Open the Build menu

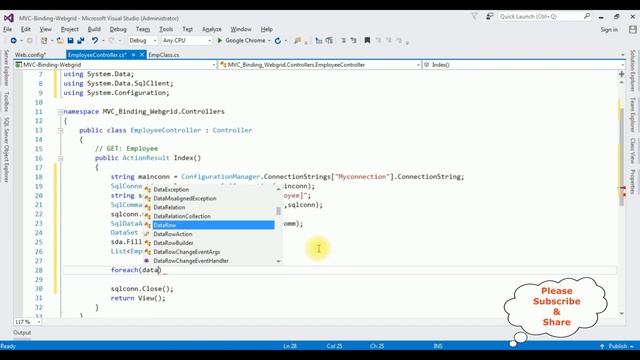[x=94, y=29]
